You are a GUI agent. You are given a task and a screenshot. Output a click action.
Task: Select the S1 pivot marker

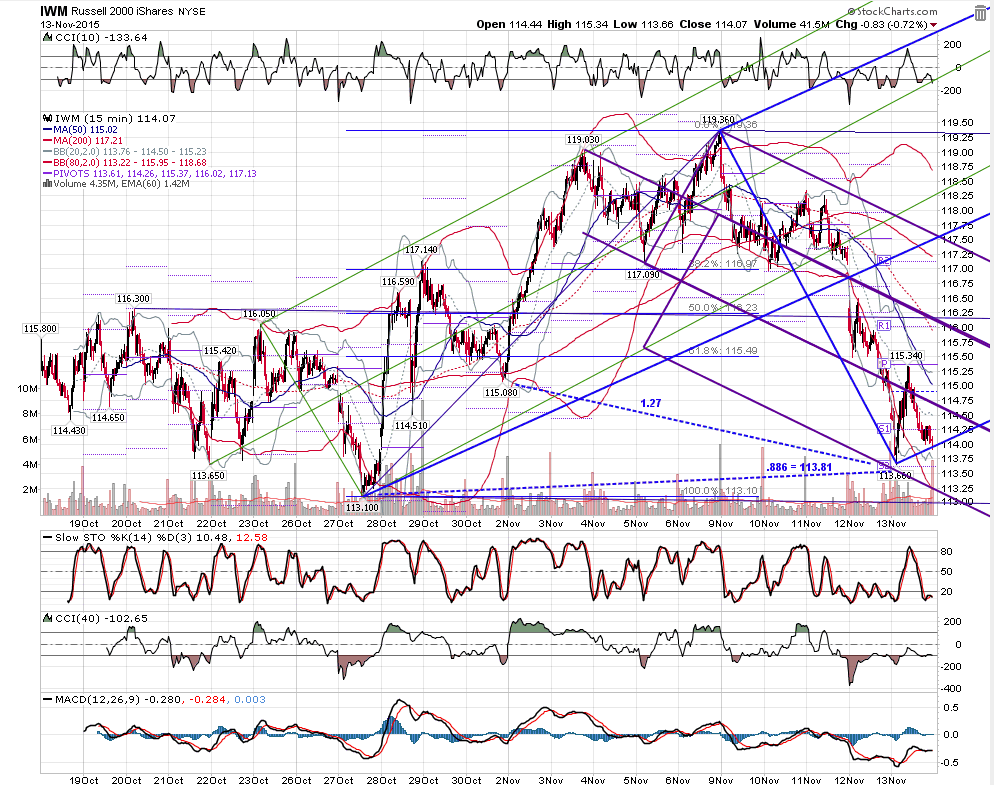click(x=884, y=429)
